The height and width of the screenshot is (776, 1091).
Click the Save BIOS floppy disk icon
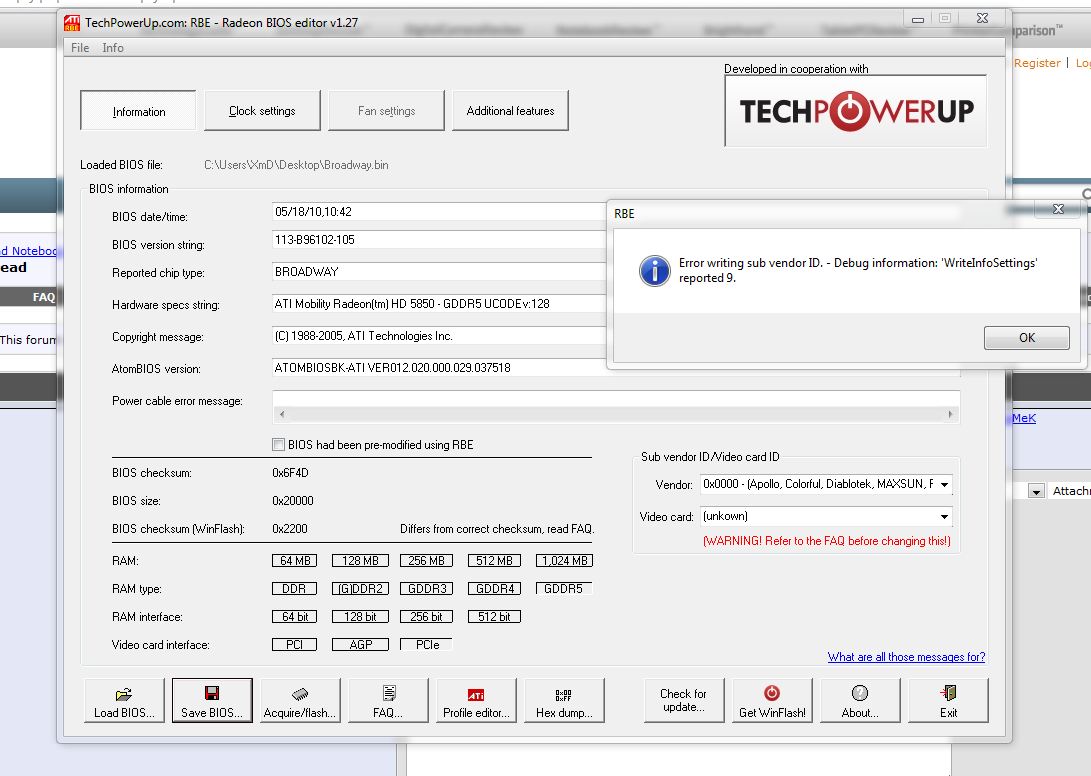212,692
